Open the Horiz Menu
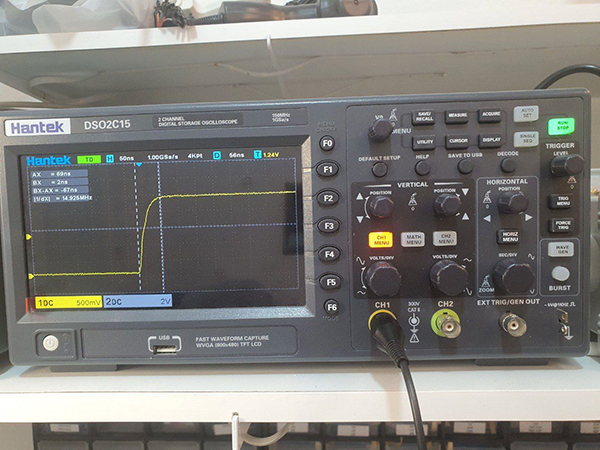Screen dimensions: 600x450 click(509, 236)
